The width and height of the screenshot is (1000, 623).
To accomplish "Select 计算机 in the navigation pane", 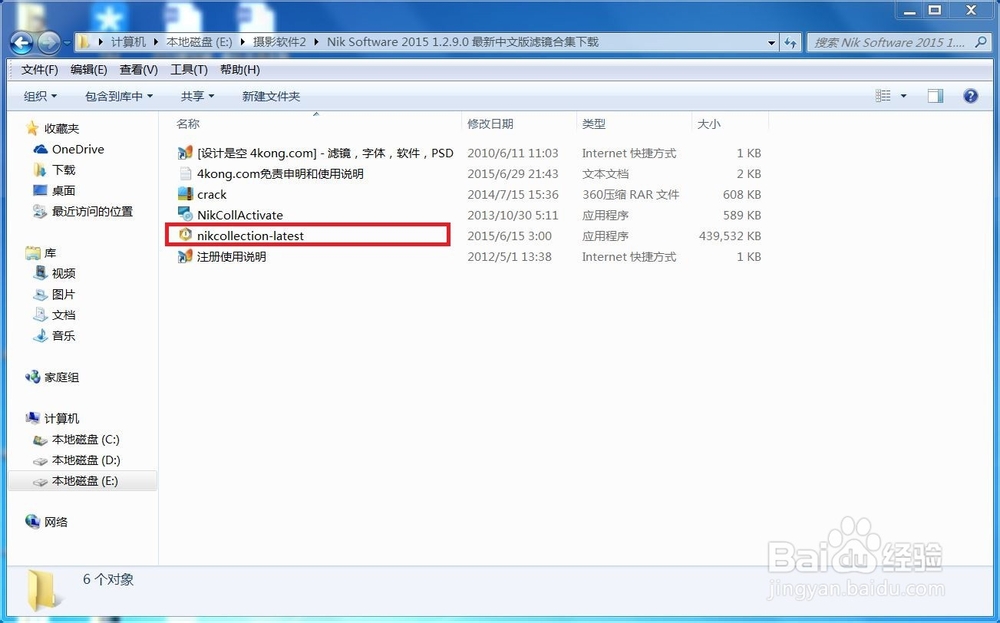I will coord(61,418).
